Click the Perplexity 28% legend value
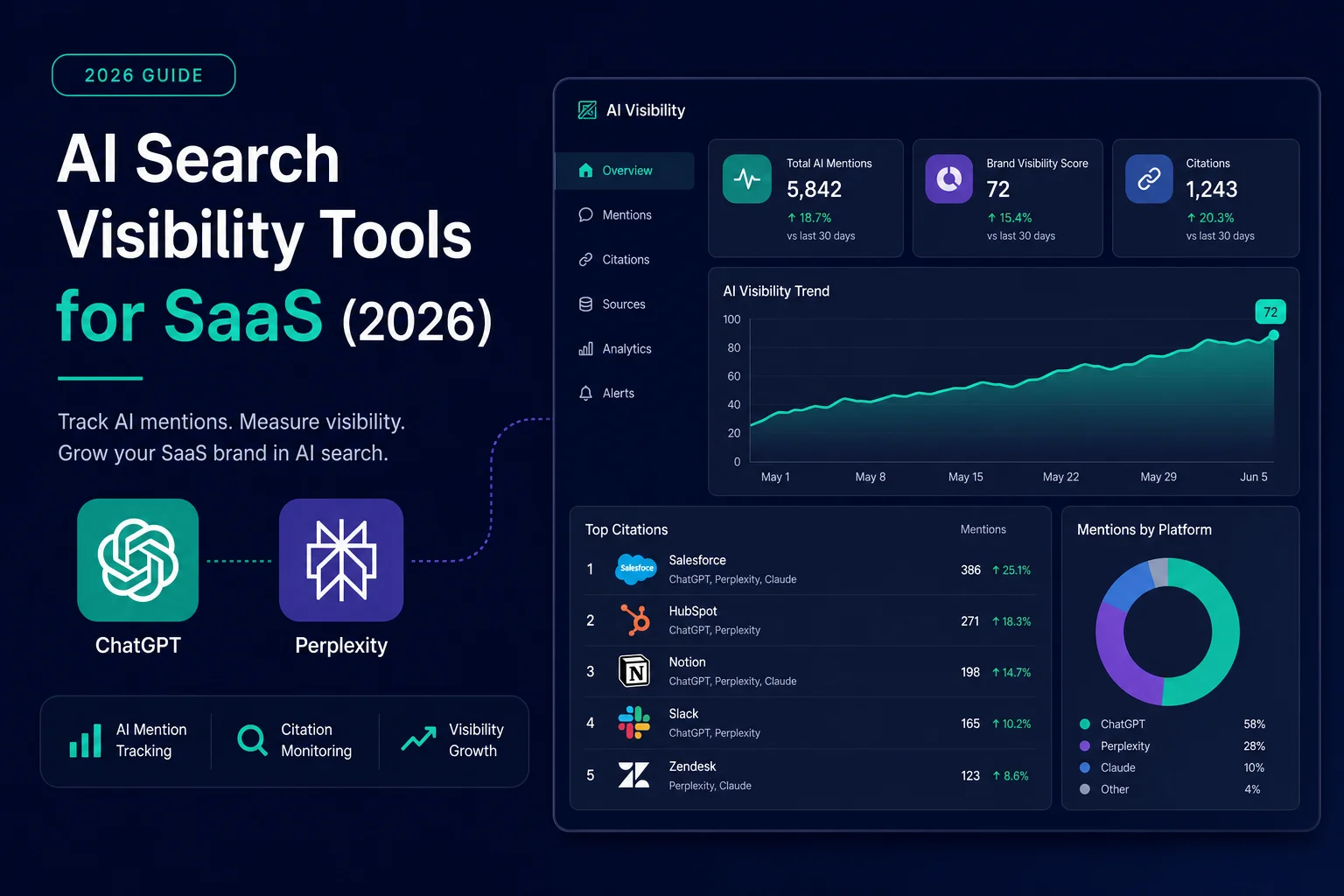 pyautogui.click(x=1254, y=746)
